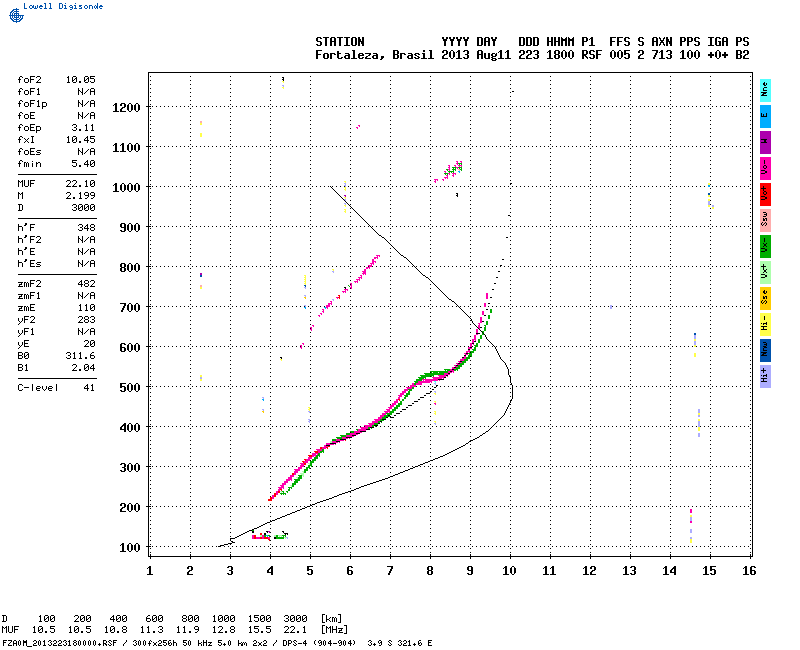Pick the lavender Hi+ legend swatch

click(x=765, y=374)
